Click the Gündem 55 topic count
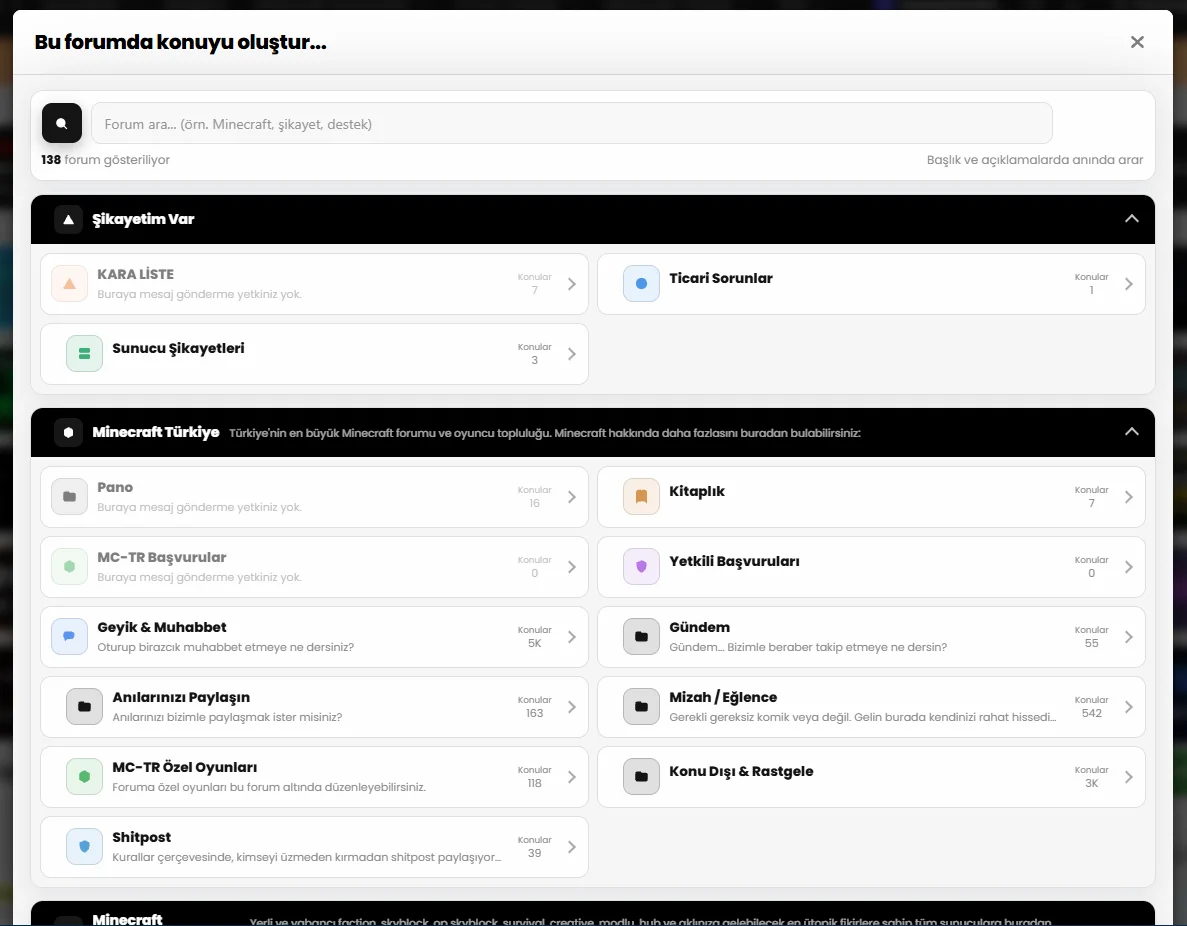 1092,643
